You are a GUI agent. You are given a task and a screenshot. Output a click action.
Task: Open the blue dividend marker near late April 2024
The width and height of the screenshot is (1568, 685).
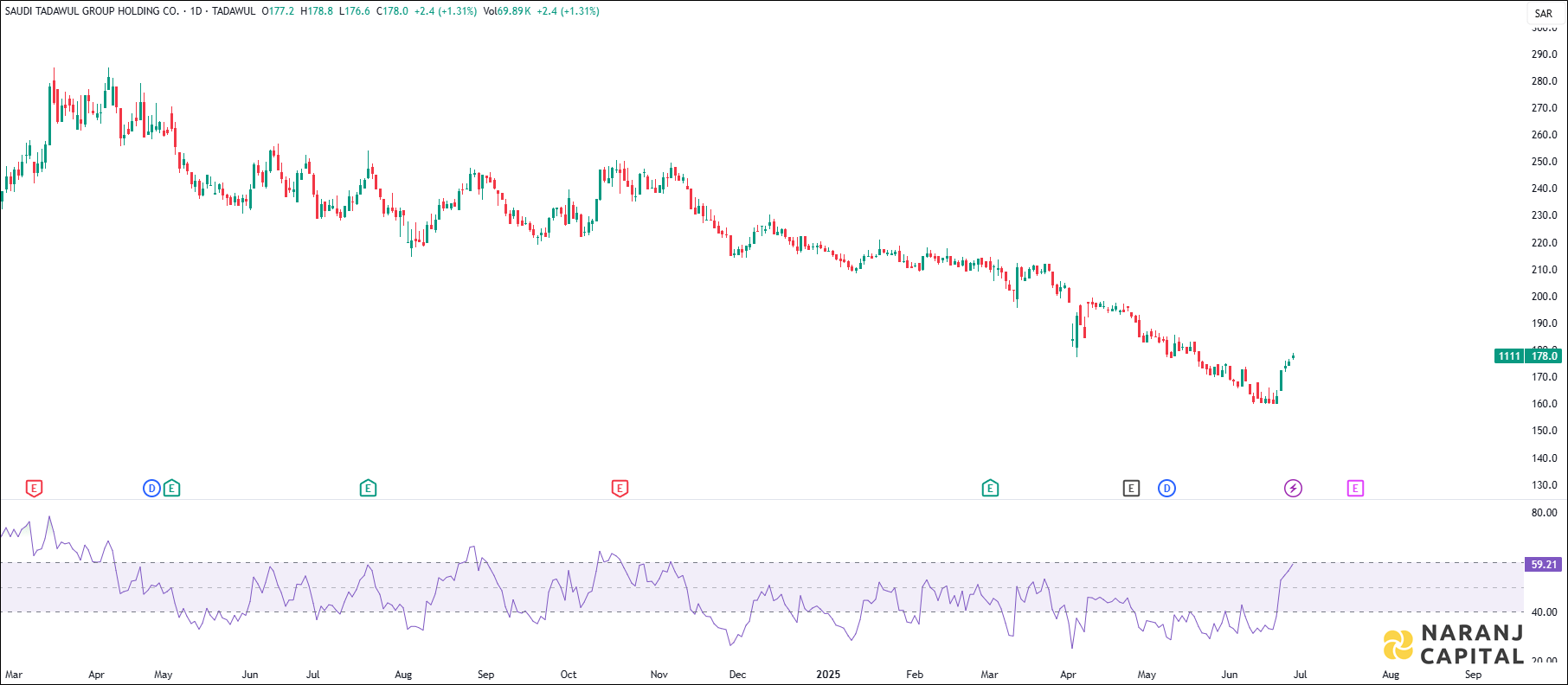point(151,489)
